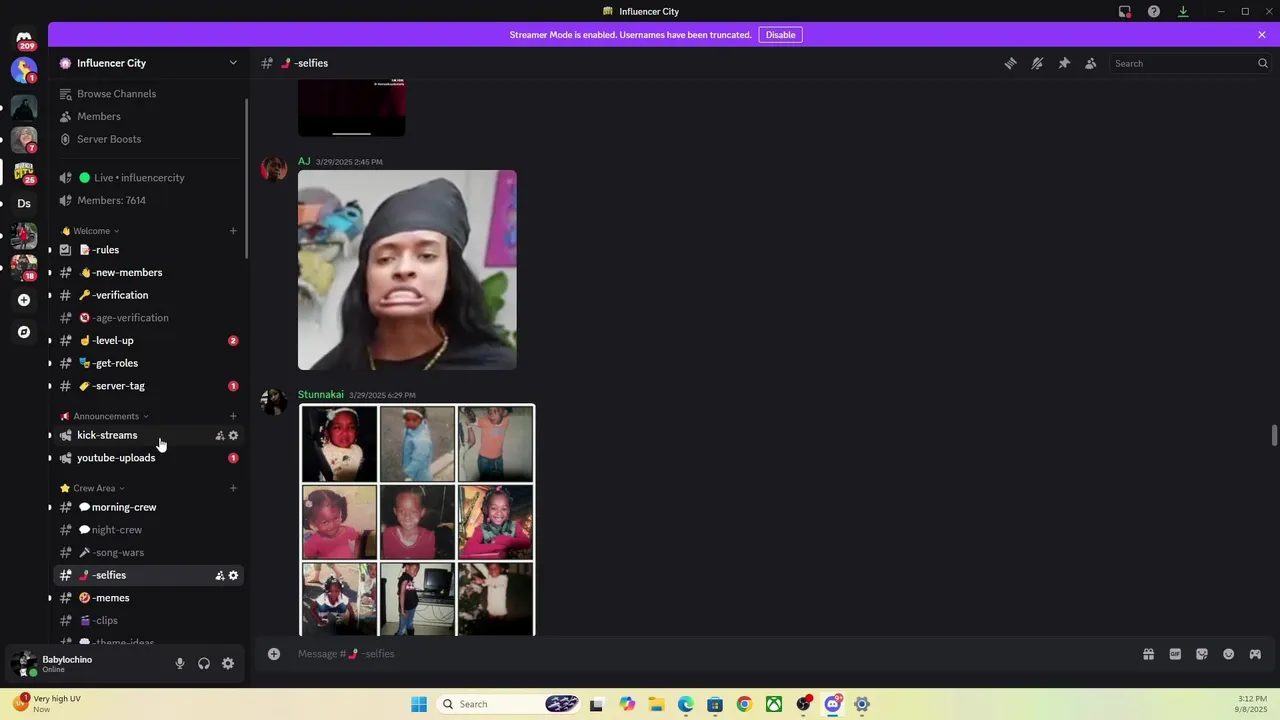
Task: Open settings gear for -selfies channel
Action: click(x=233, y=575)
